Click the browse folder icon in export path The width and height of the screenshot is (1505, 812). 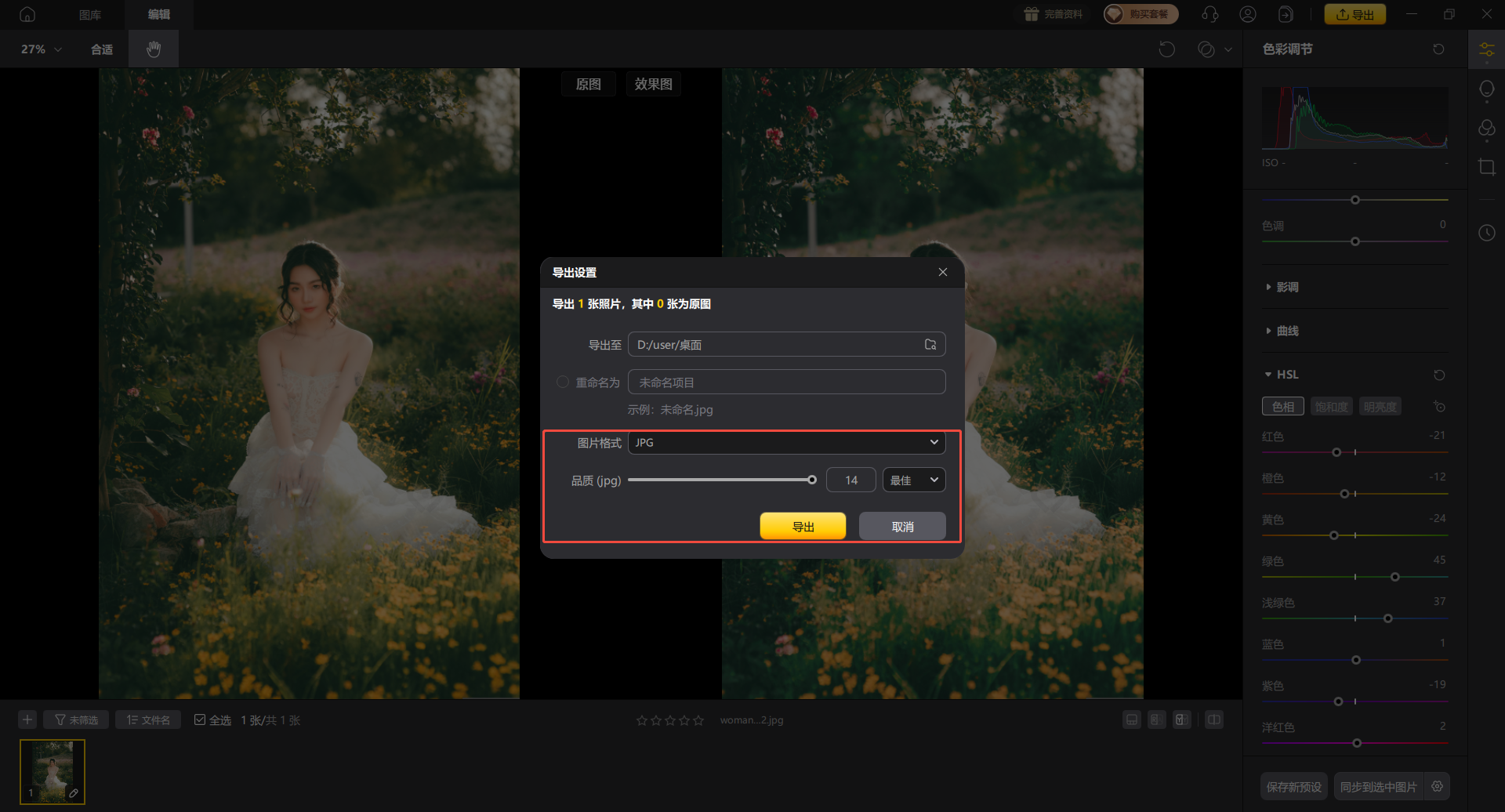[x=930, y=345]
